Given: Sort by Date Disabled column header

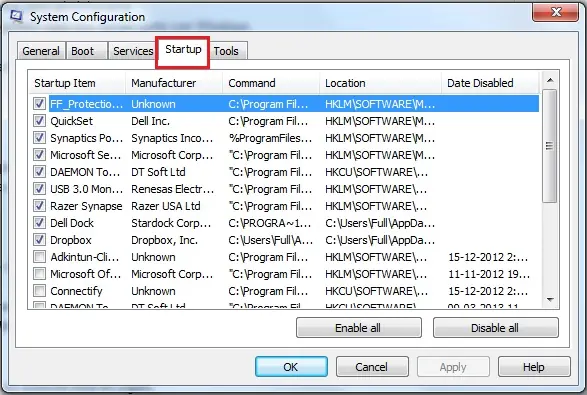Looking at the screenshot, I should pyautogui.click(x=490, y=83).
